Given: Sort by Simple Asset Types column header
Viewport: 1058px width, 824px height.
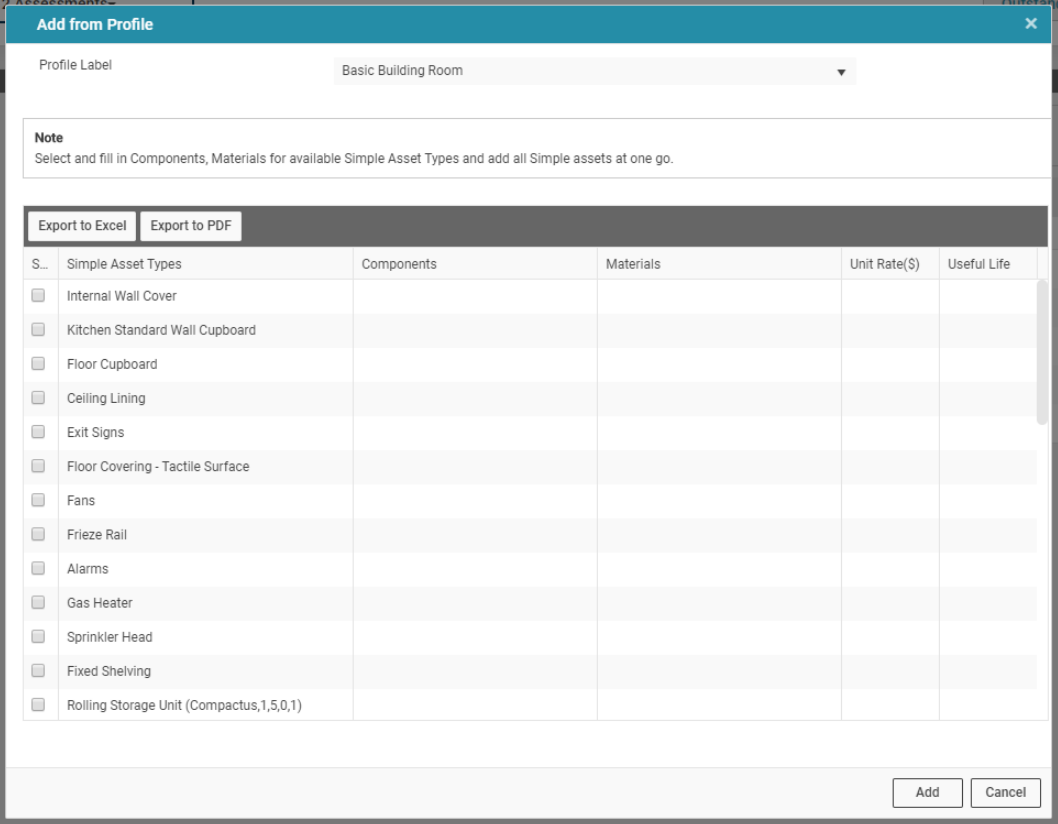Looking at the screenshot, I should [x=124, y=264].
